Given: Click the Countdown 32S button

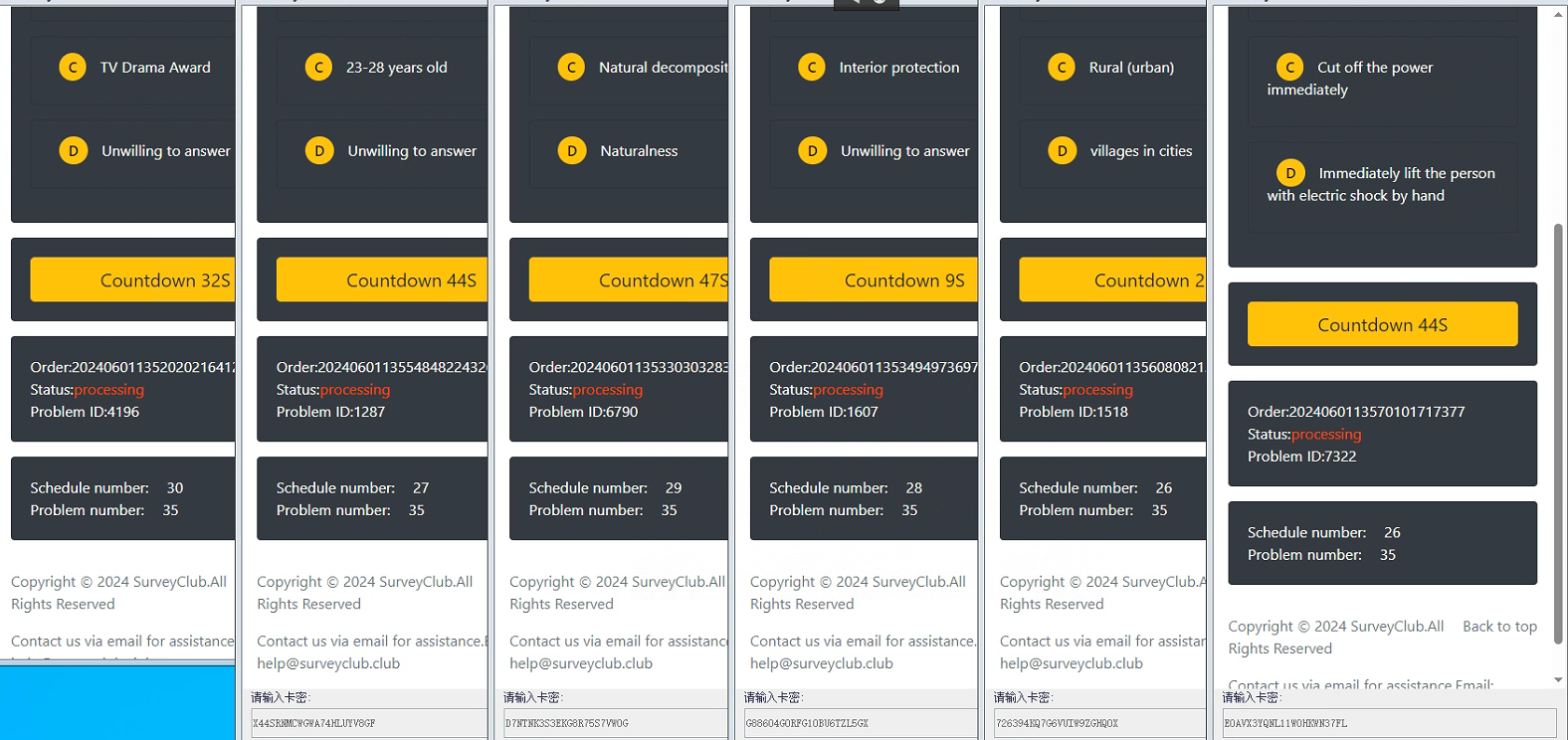Looking at the screenshot, I should 133,279.
